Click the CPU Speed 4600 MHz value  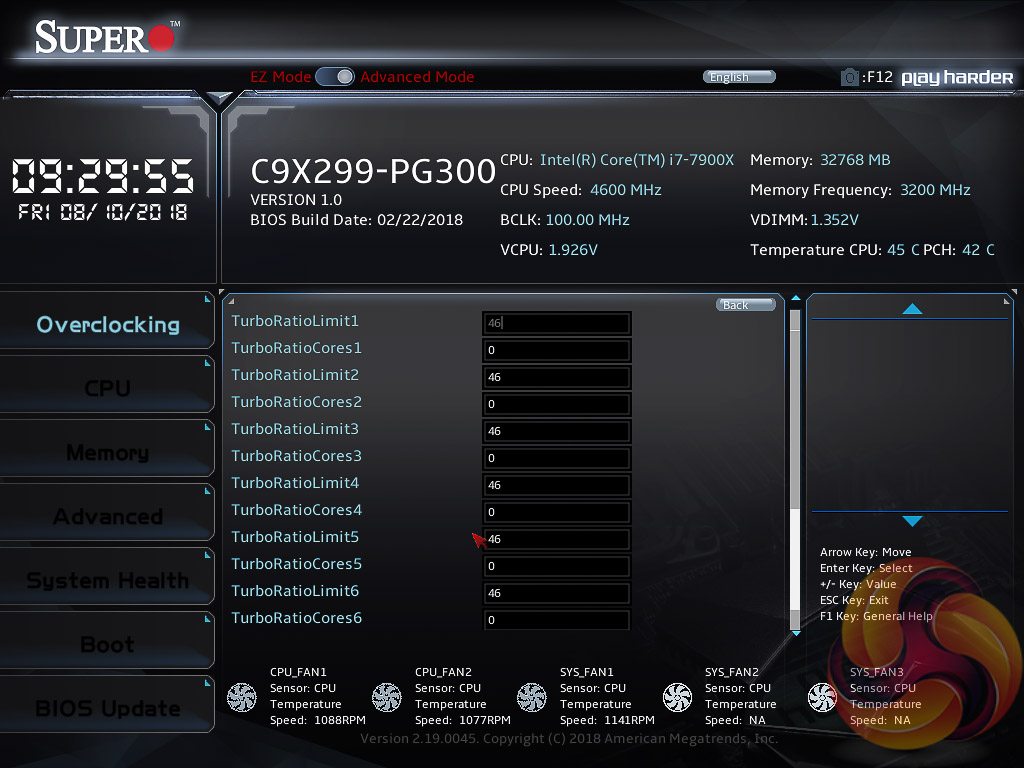click(x=626, y=190)
